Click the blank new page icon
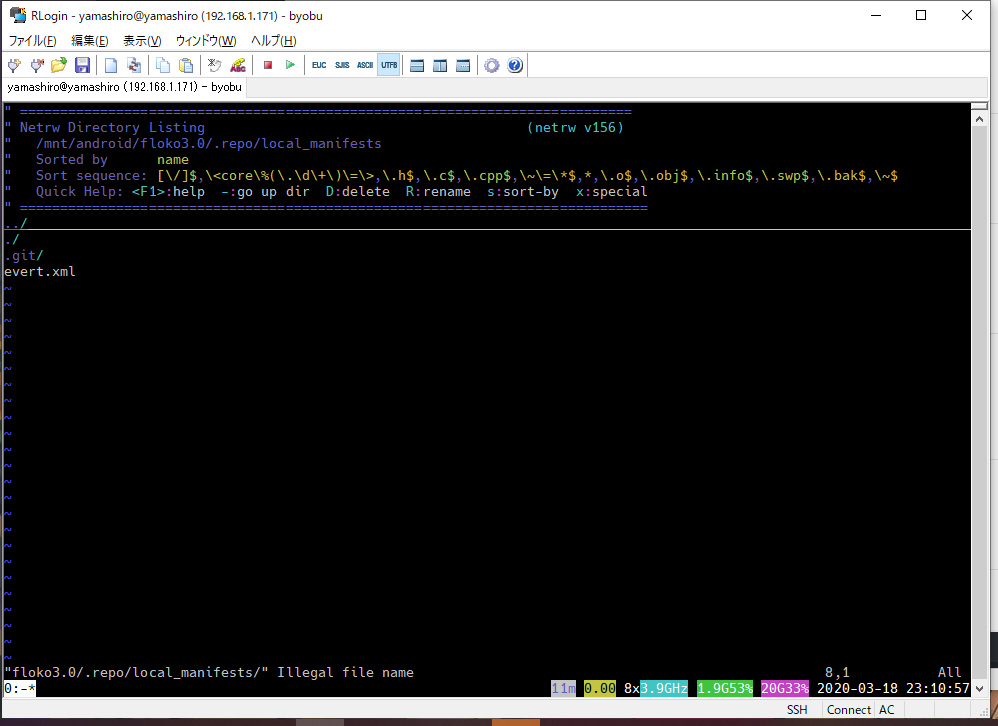The width and height of the screenshot is (998, 726). [x=111, y=65]
